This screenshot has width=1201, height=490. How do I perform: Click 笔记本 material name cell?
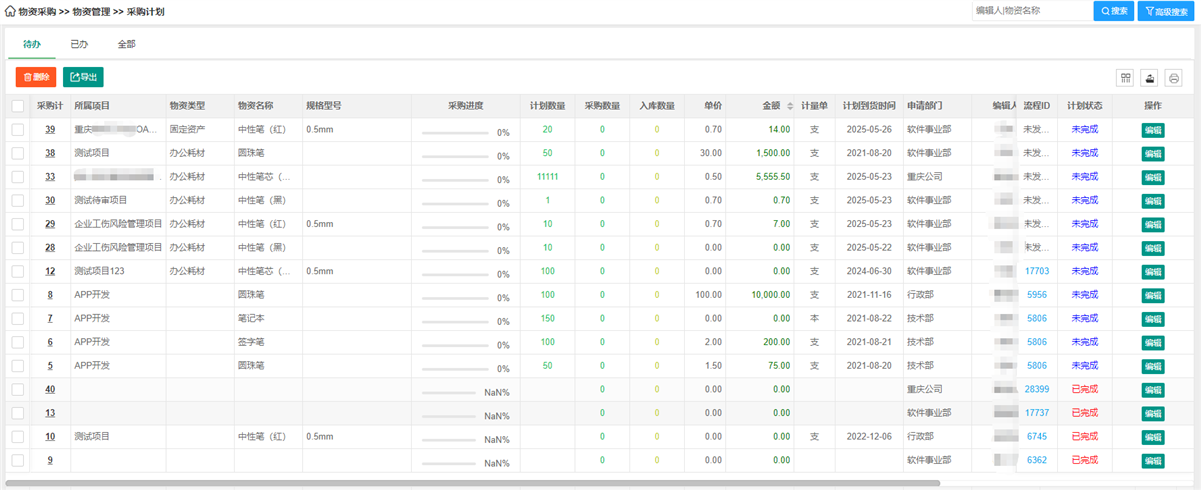(x=249, y=318)
